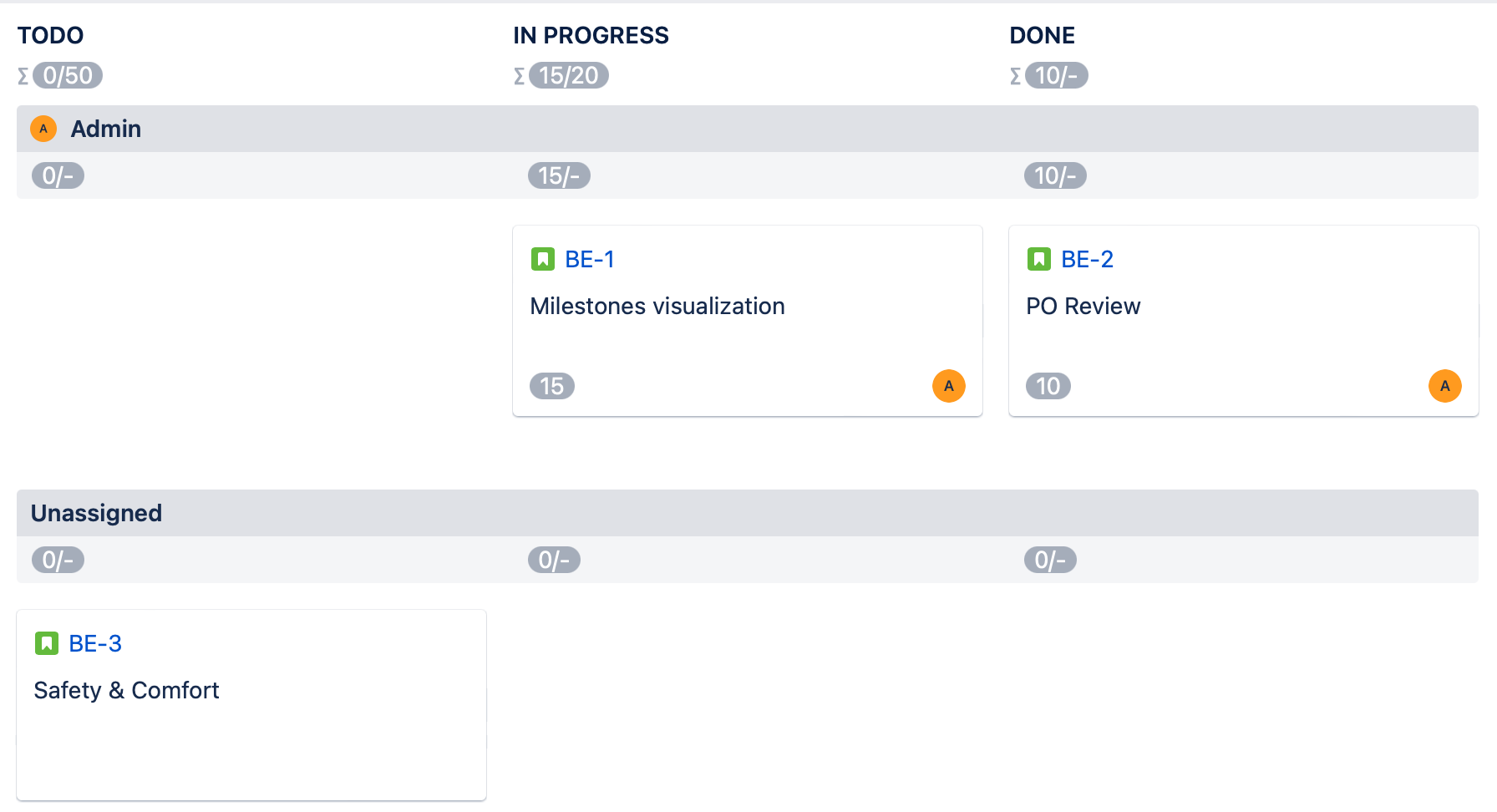Screen dimensions: 1497x812
Task: Open the BE-1 issue link
Action: click(x=590, y=259)
